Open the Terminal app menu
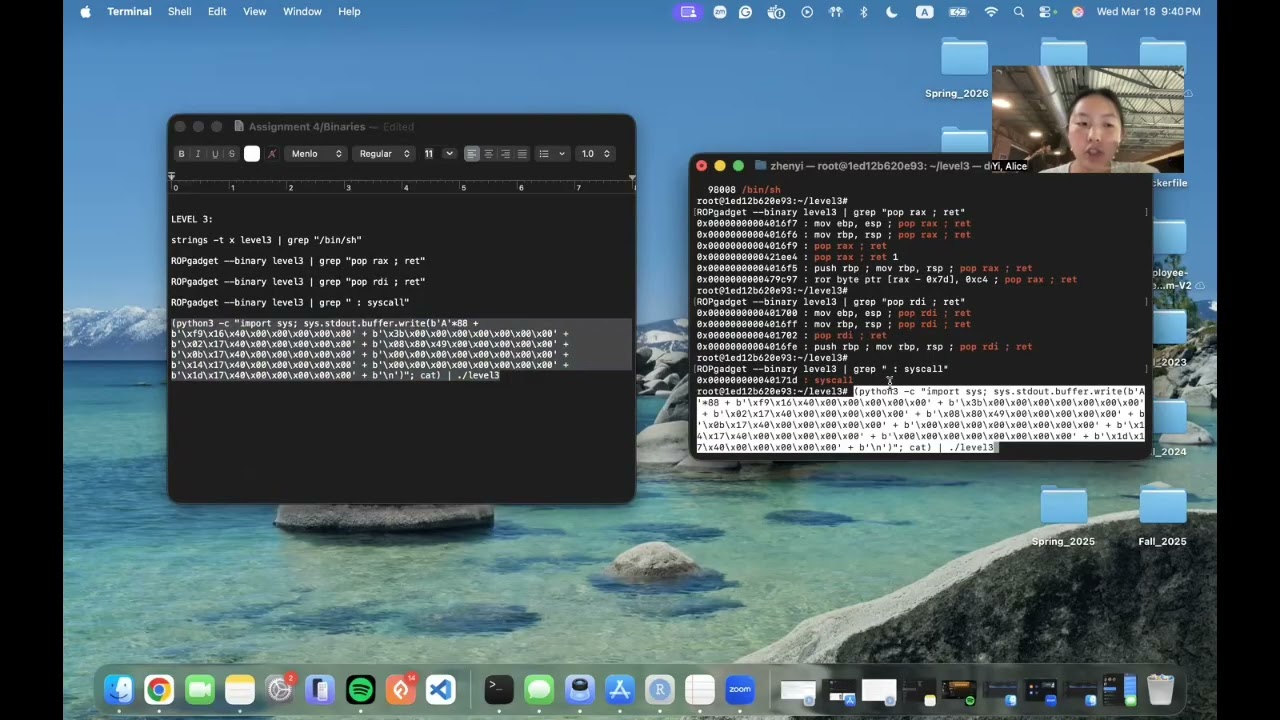This screenshot has width=1280, height=720. tap(129, 12)
